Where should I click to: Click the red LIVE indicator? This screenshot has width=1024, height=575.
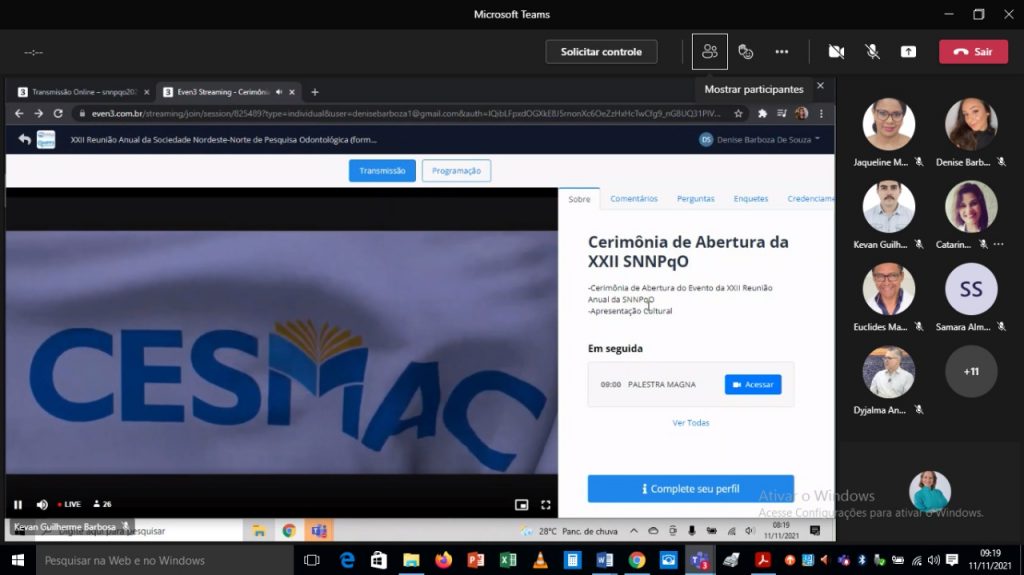point(69,504)
